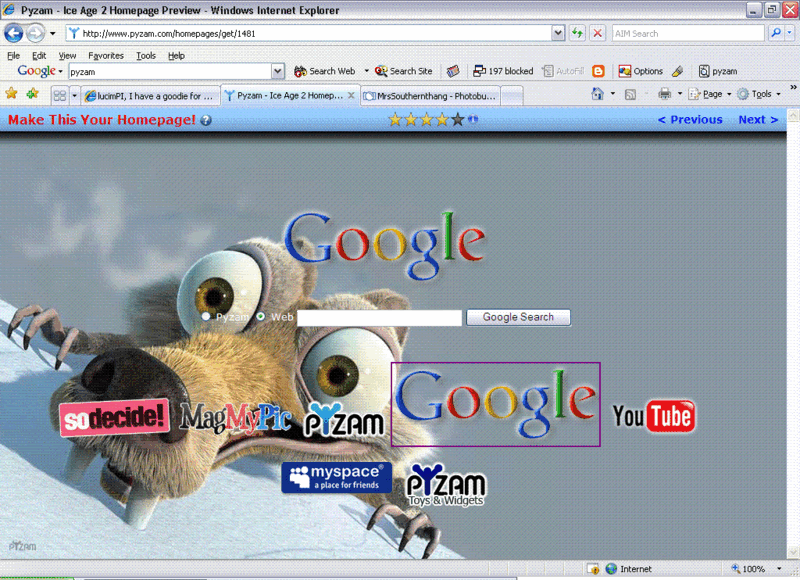This screenshot has width=800, height=580.
Task: Click the homepage help question icon
Action: (x=206, y=120)
